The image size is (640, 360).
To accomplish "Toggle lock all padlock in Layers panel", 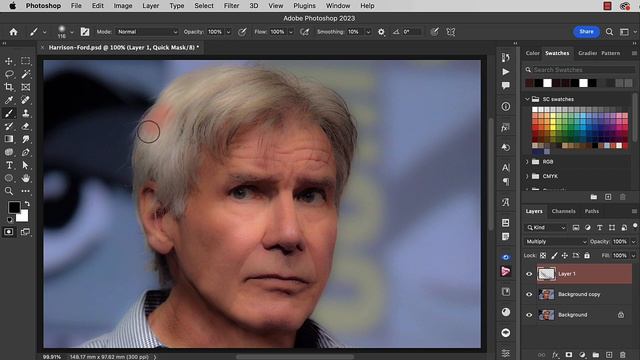I will pos(587,256).
